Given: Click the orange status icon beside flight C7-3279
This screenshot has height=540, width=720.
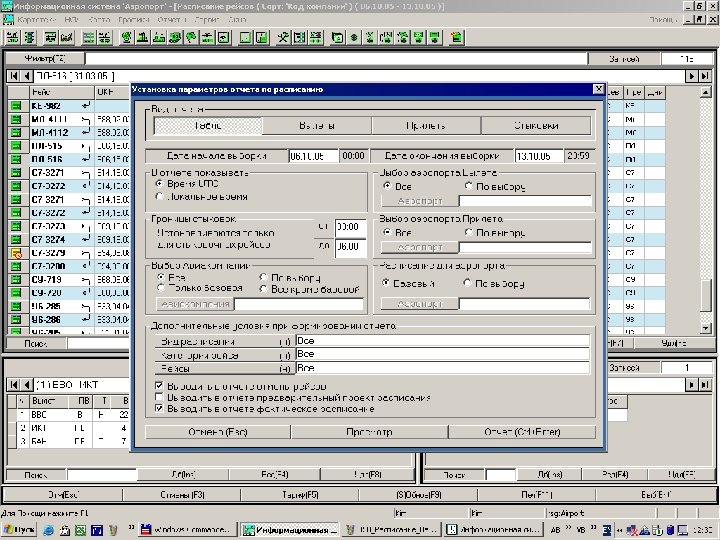Looking at the screenshot, I should tap(16, 254).
